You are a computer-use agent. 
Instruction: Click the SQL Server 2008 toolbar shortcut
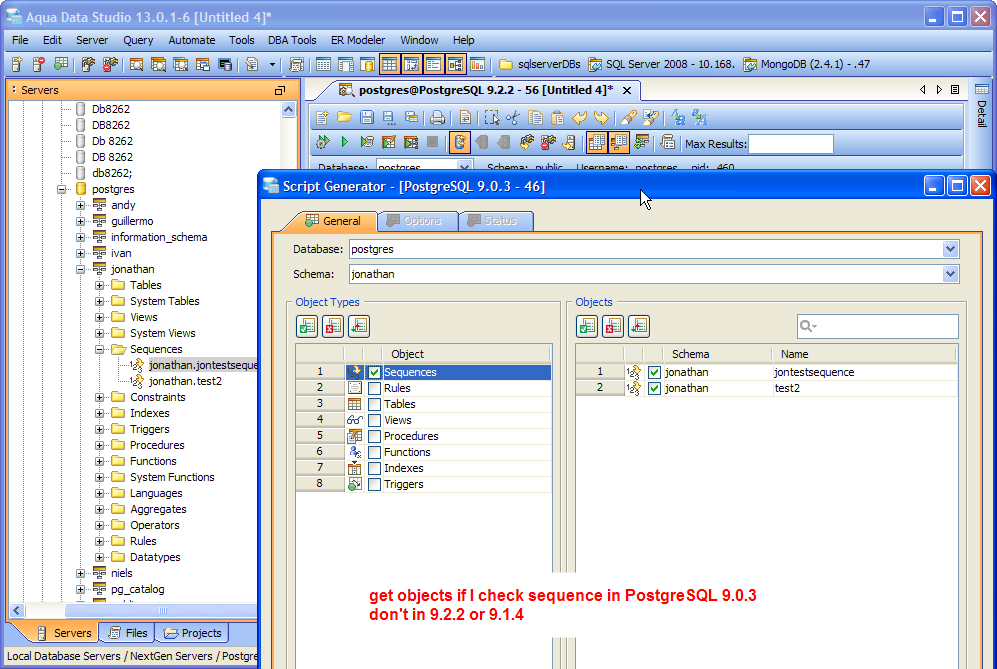(x=661, y=64)
